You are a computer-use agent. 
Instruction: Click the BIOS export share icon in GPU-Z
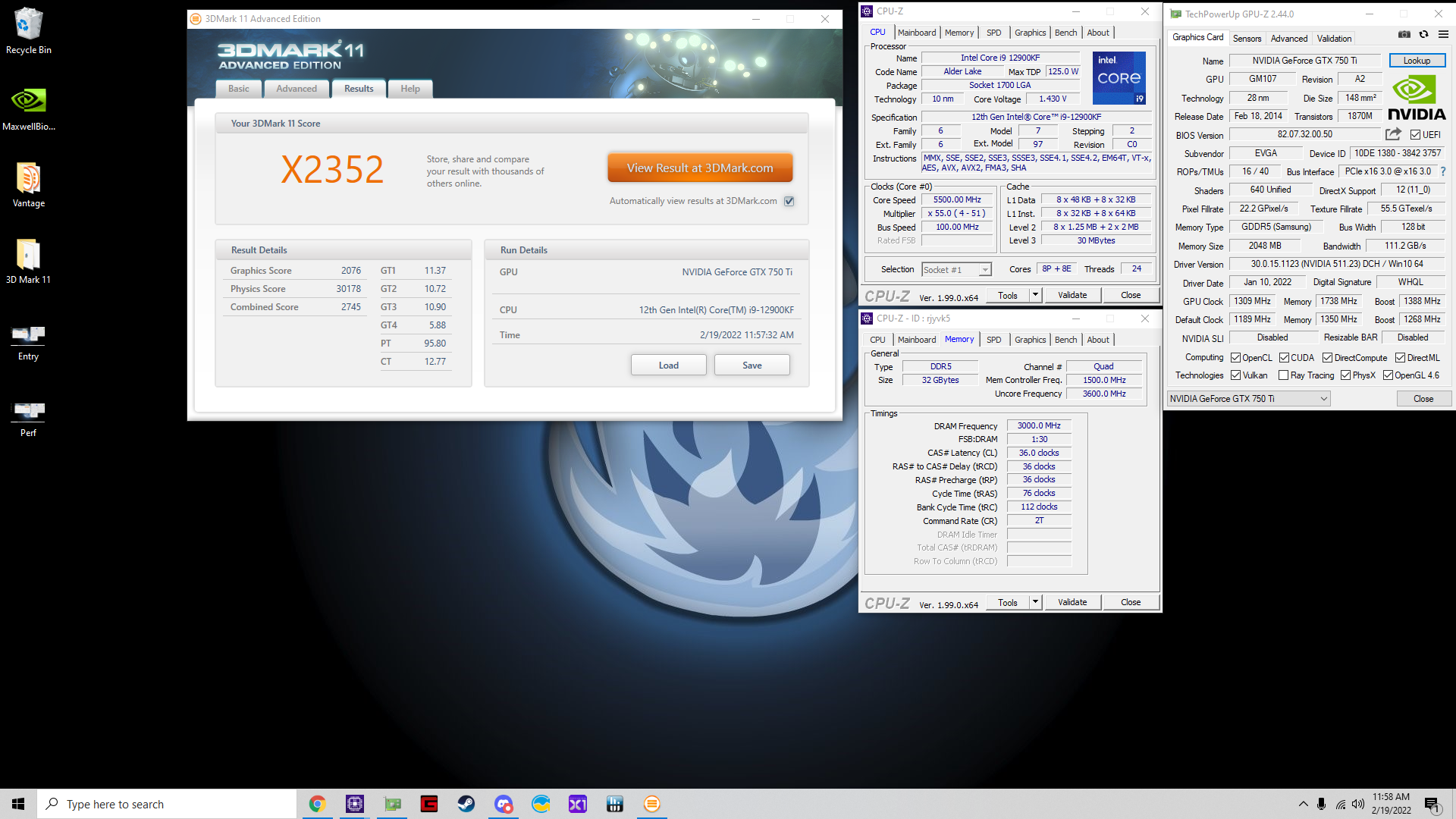1393,134
